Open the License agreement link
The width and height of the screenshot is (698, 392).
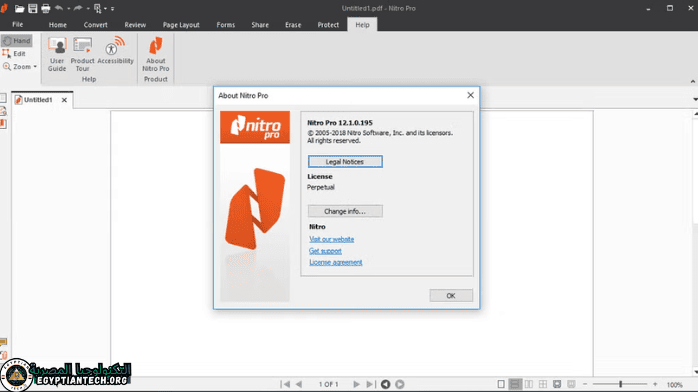point(336,263)
